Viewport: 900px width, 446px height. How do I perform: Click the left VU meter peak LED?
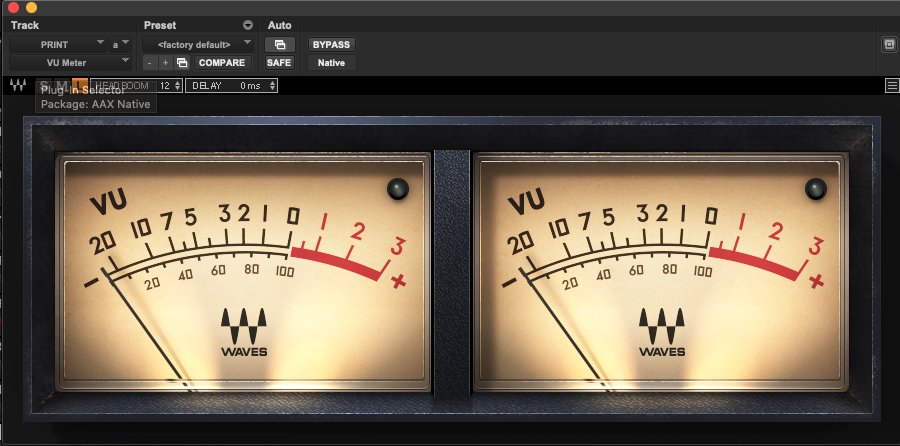[x=398, y=188]
